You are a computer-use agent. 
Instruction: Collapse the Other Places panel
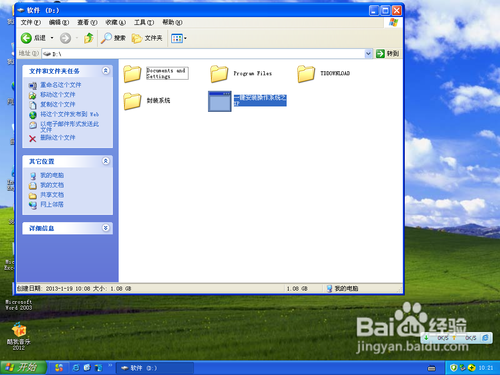pos(106,161)
